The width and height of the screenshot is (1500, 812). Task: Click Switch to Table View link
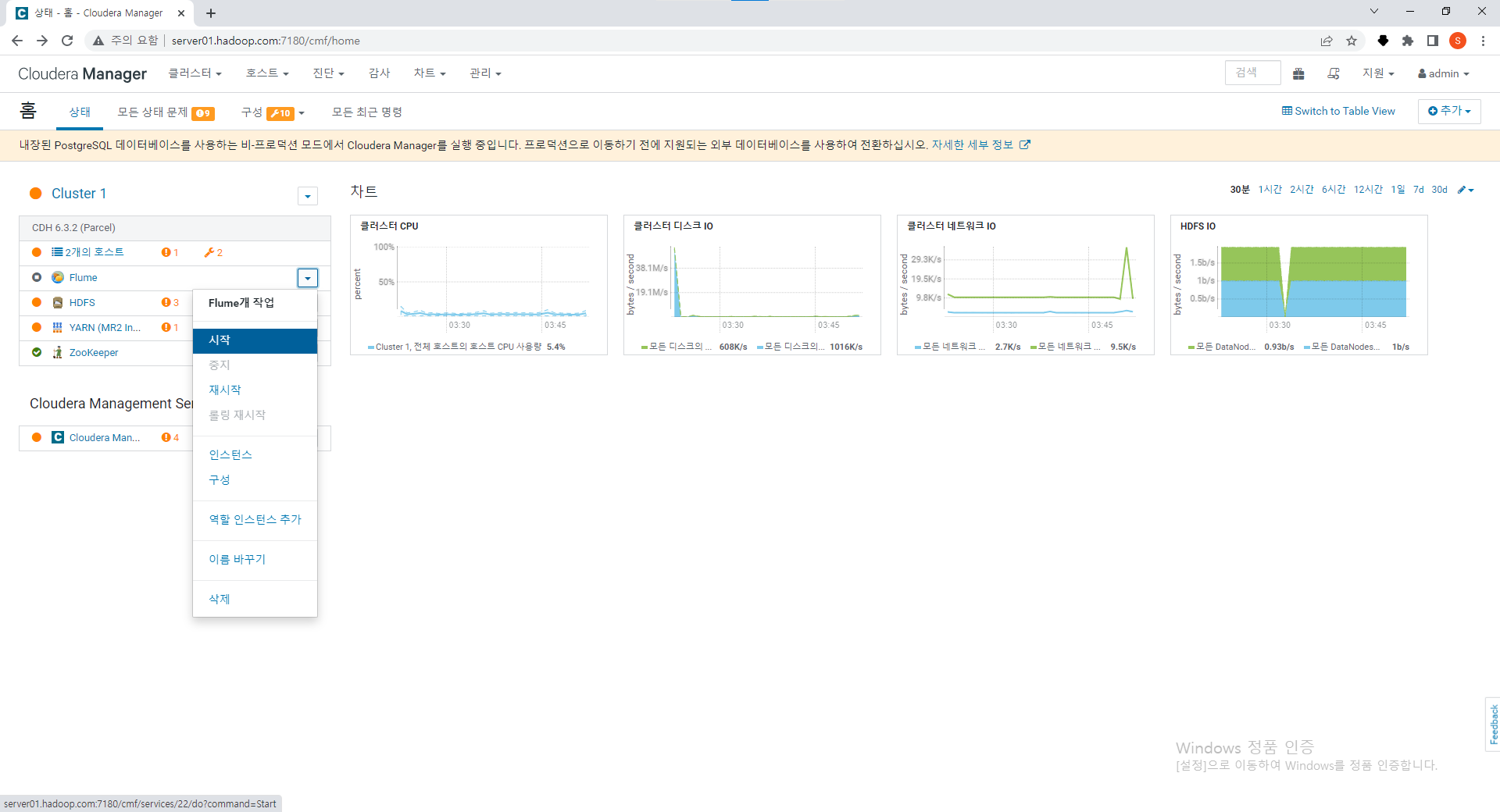(1338, 111)
